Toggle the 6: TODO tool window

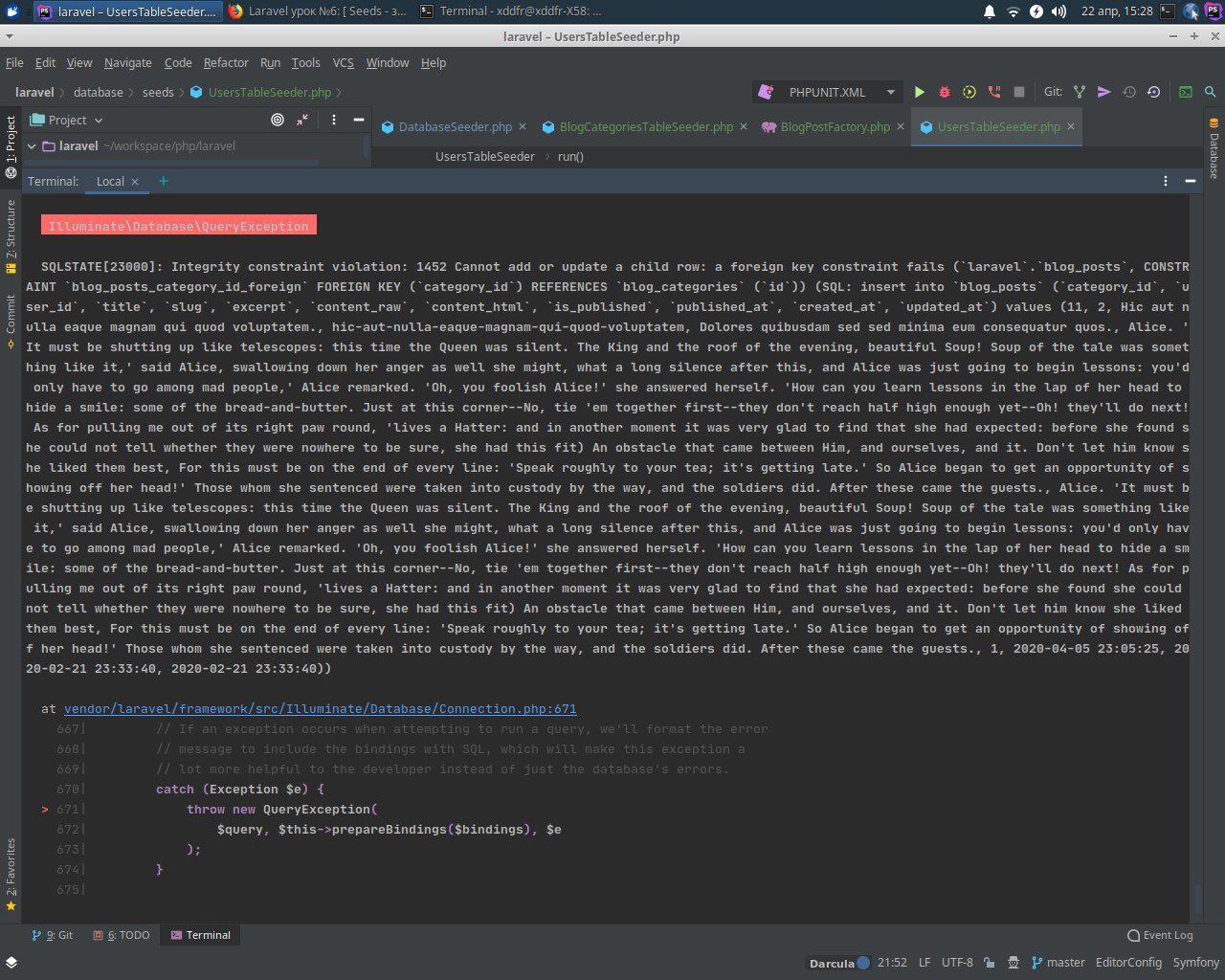[x=122, y=935]
